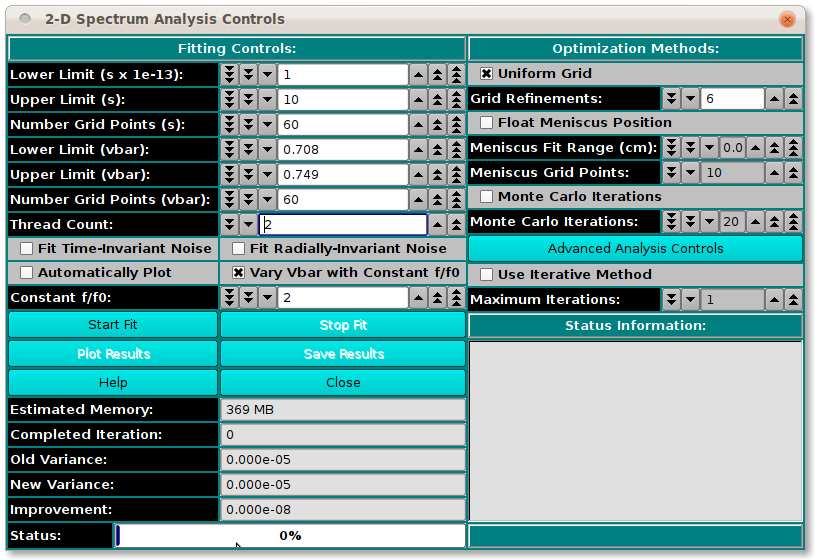
Task: Triple-up arrow for Constant f/f0
Action: tap(456, 298)
